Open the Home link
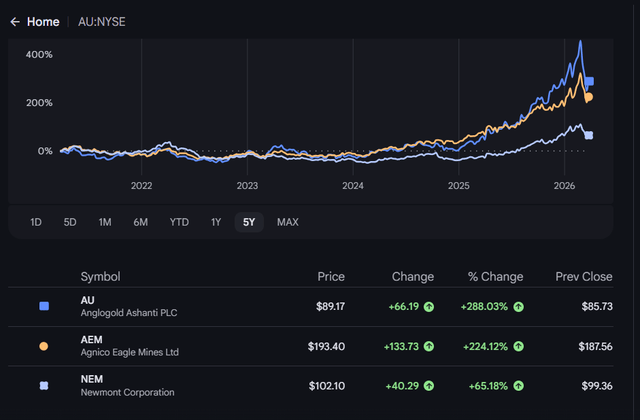This screenshot has height=420, width=640. [x=43, y=22]
